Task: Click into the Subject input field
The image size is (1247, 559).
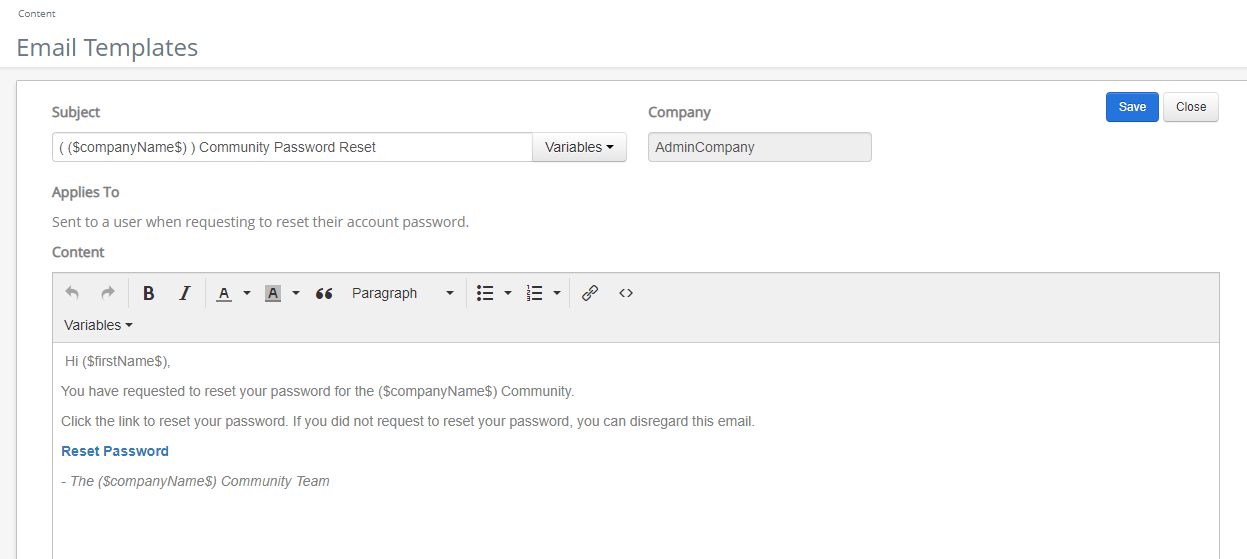Action: 292,147
